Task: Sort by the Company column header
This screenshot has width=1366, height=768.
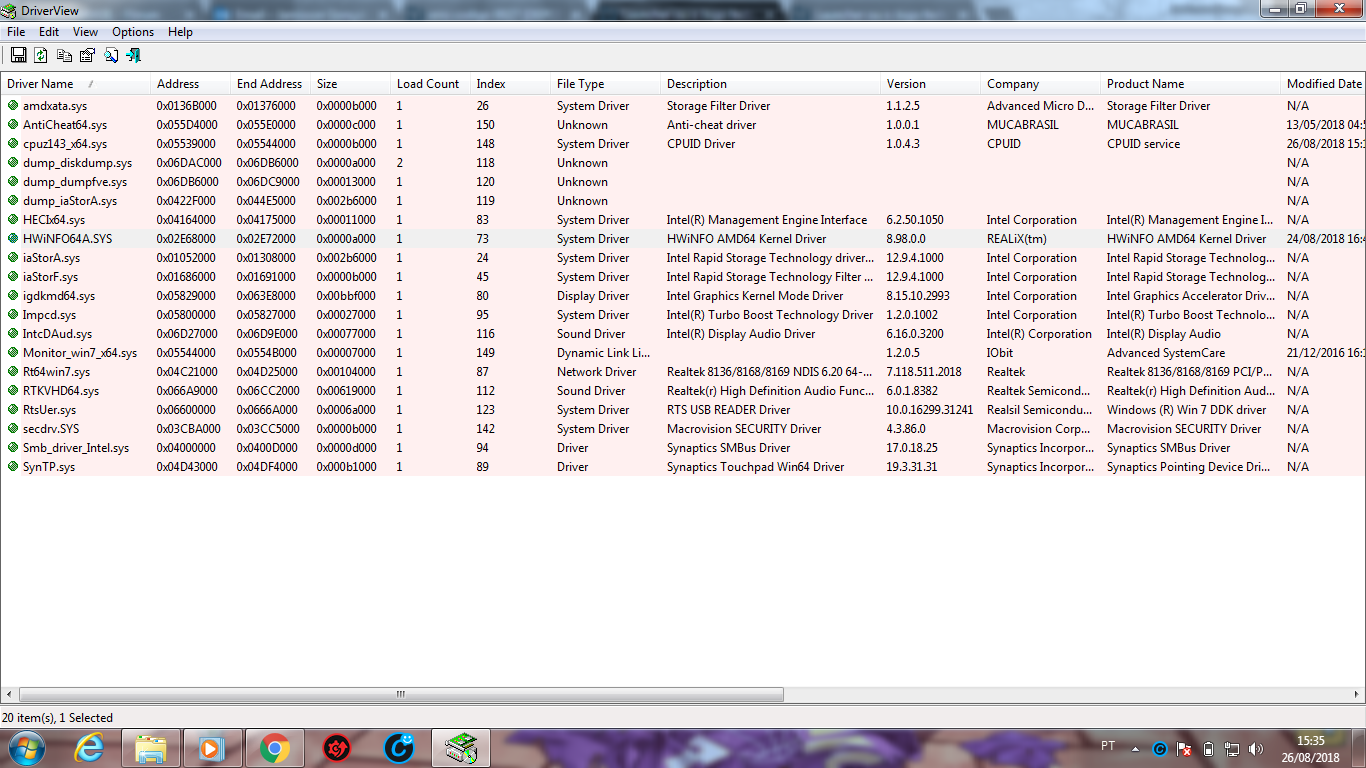Action: [x=1012, y=84]
